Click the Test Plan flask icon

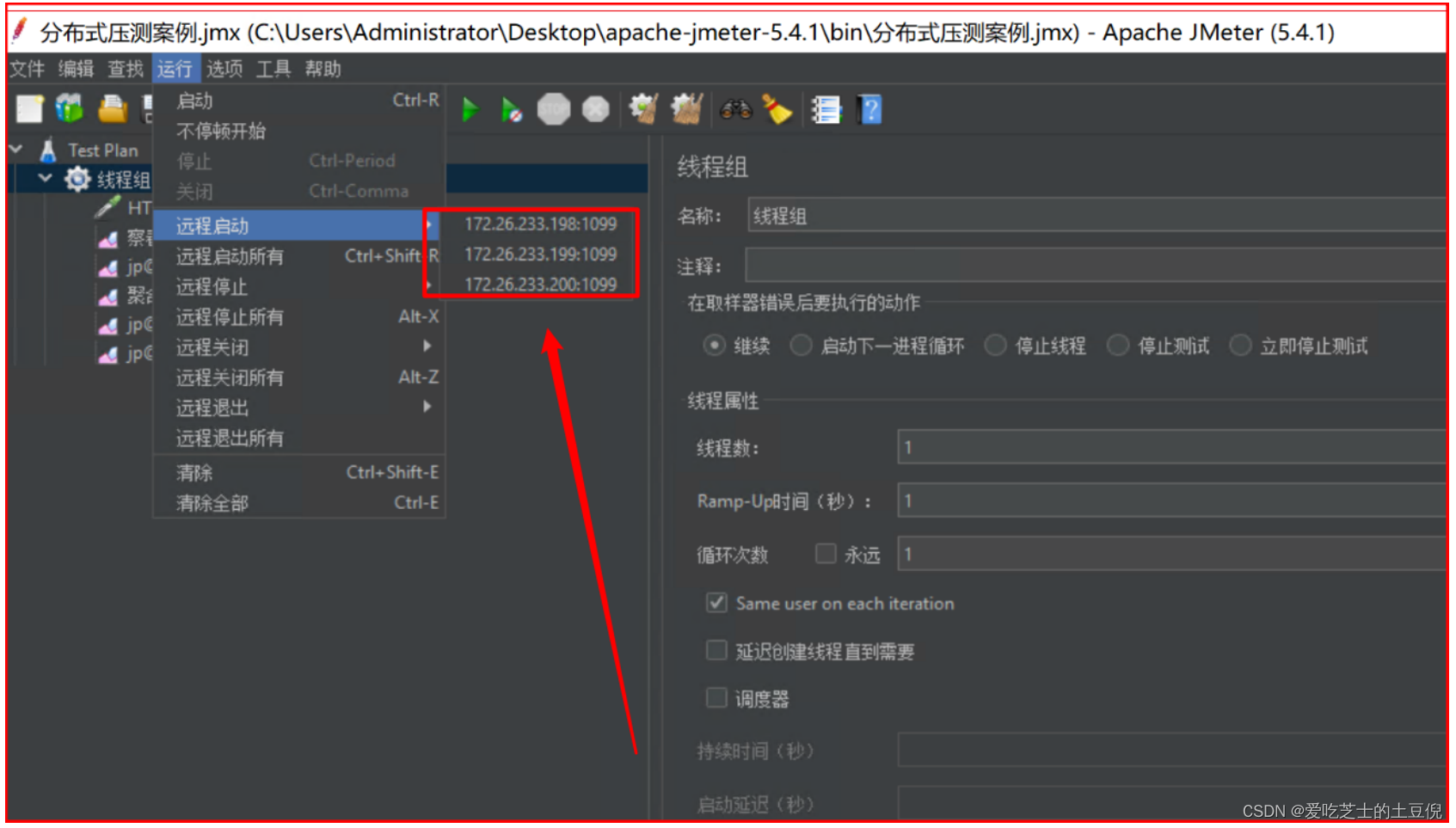(48, 150)
